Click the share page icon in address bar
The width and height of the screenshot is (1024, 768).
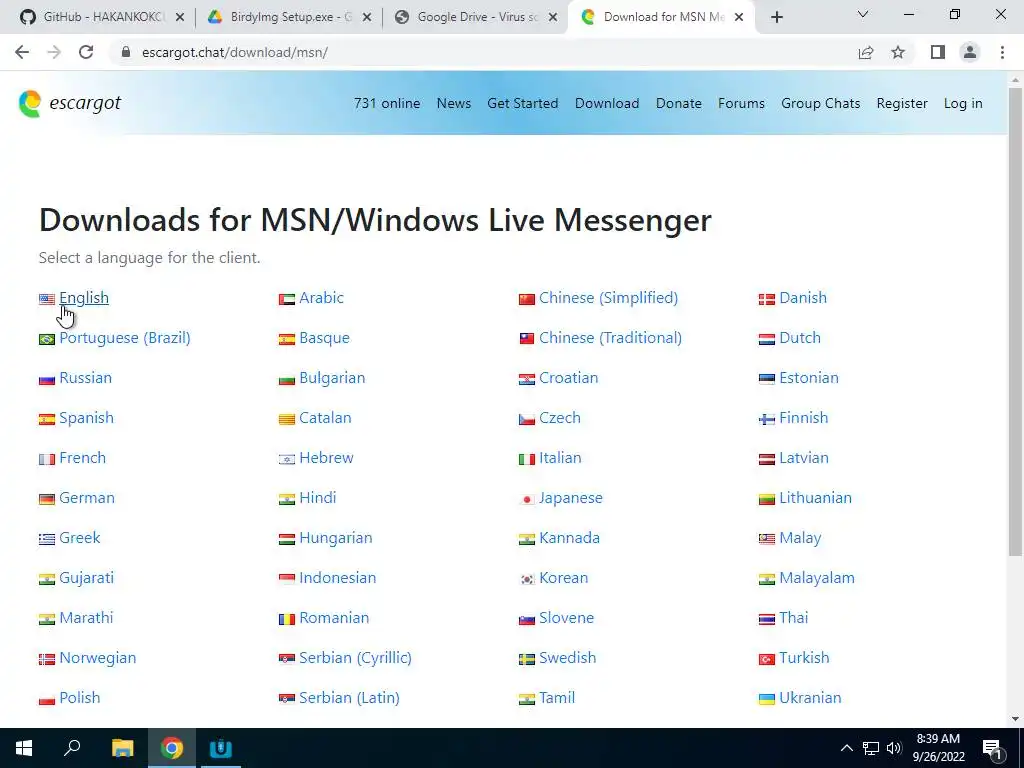866,52
